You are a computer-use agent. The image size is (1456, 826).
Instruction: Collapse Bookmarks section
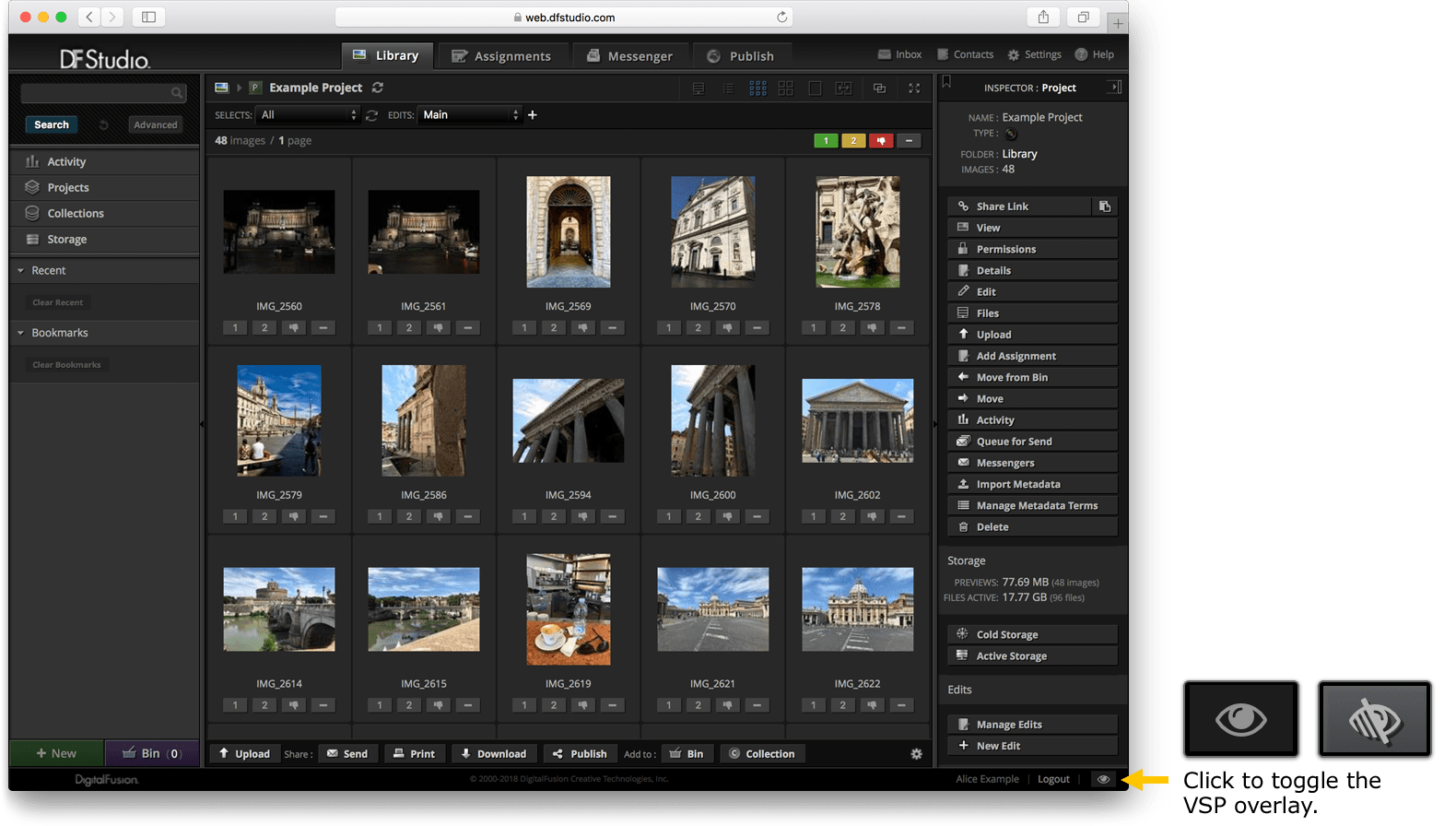20,333
